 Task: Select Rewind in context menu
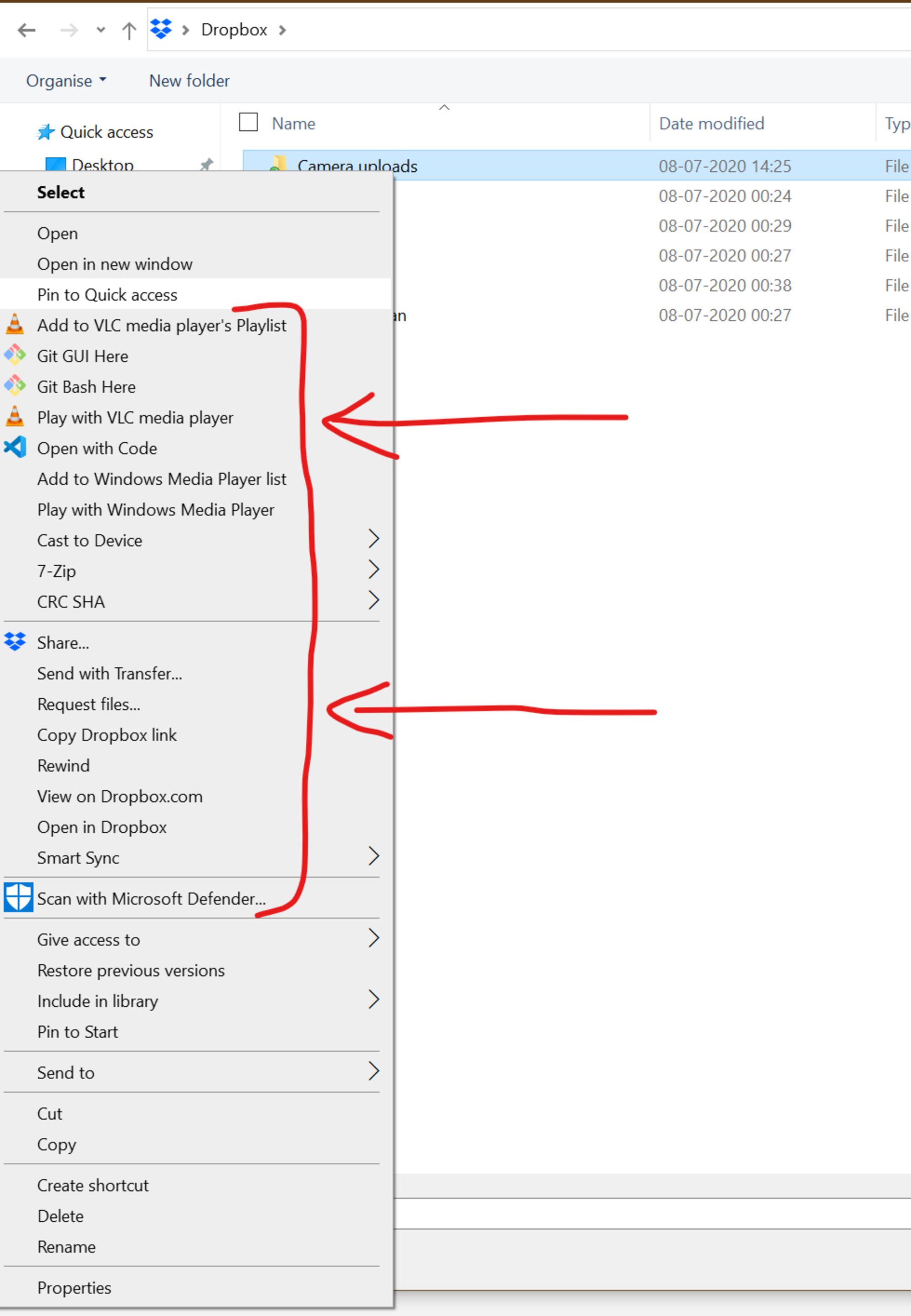195,766
